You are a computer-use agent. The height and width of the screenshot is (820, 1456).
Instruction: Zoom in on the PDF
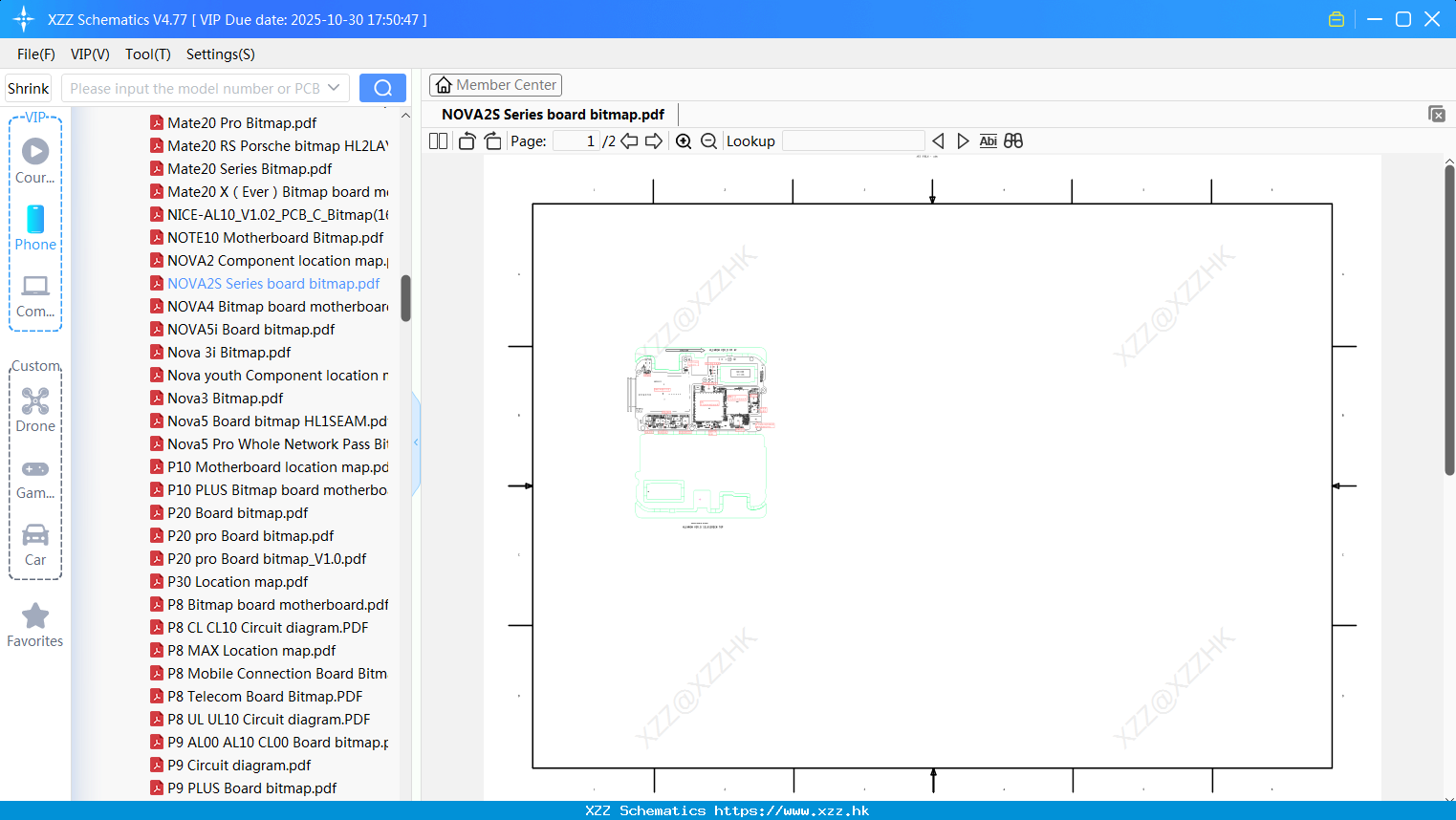(684, 140)
